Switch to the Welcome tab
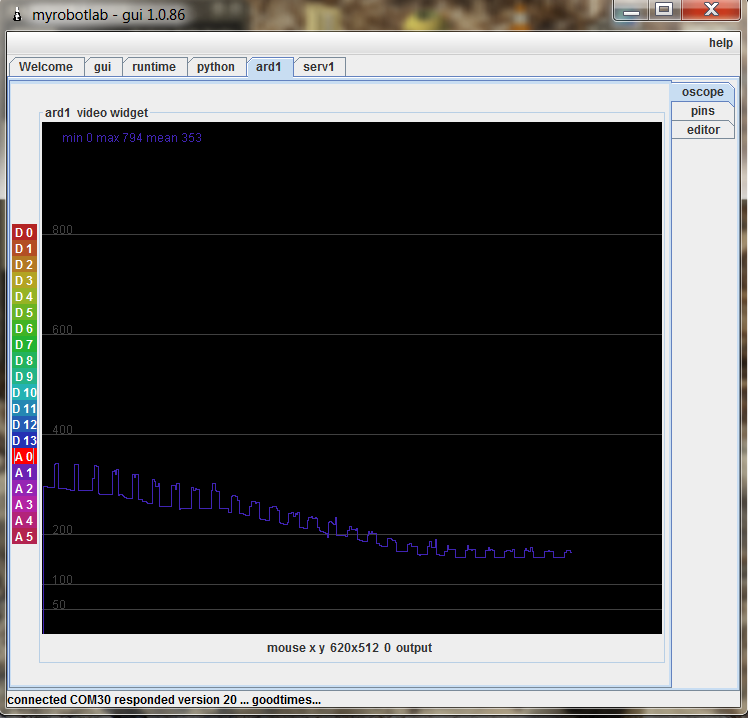 46,67
